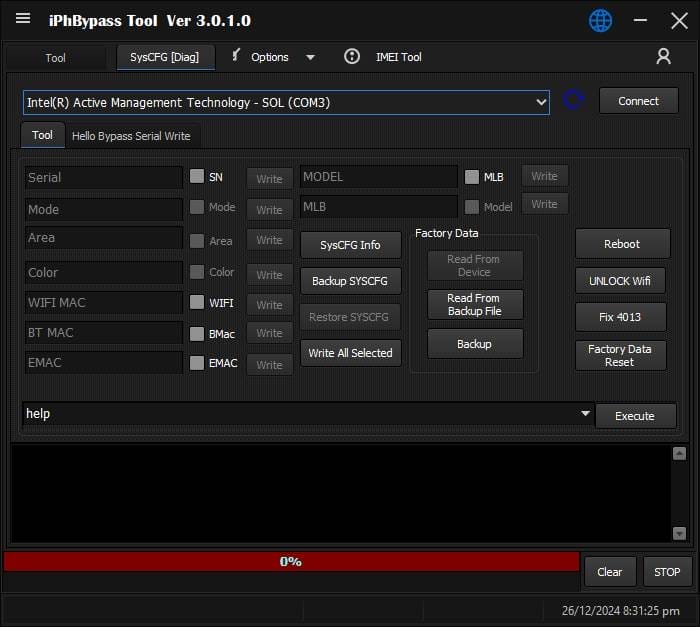Image resolution: width=700 pixels, height=627 pixels.
Task: Open the Options menu
Action: pyautogui.click(x=270, y=57)
